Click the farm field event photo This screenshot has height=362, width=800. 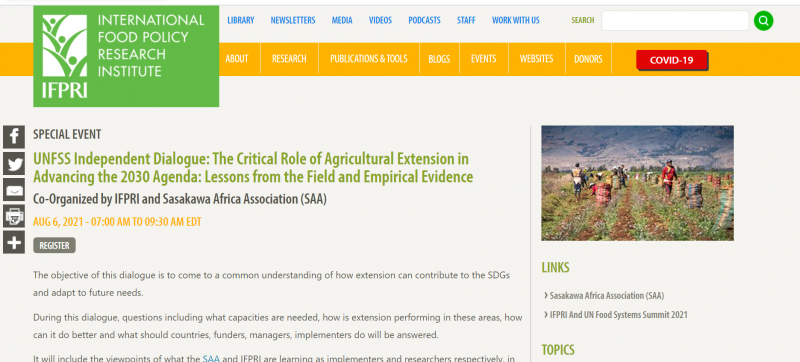click(637, 183)
